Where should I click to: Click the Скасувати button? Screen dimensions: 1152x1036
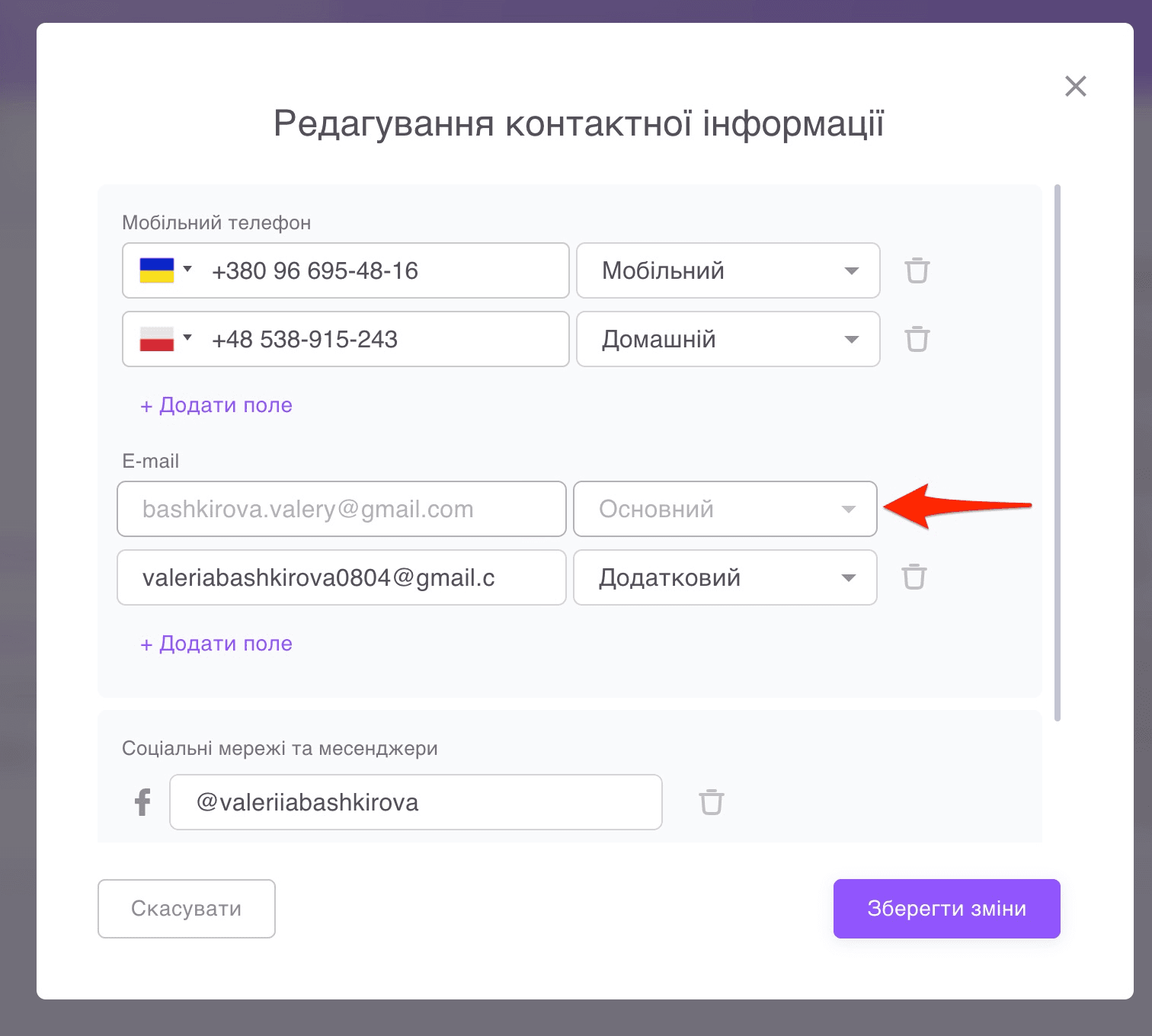click(186, 908)
